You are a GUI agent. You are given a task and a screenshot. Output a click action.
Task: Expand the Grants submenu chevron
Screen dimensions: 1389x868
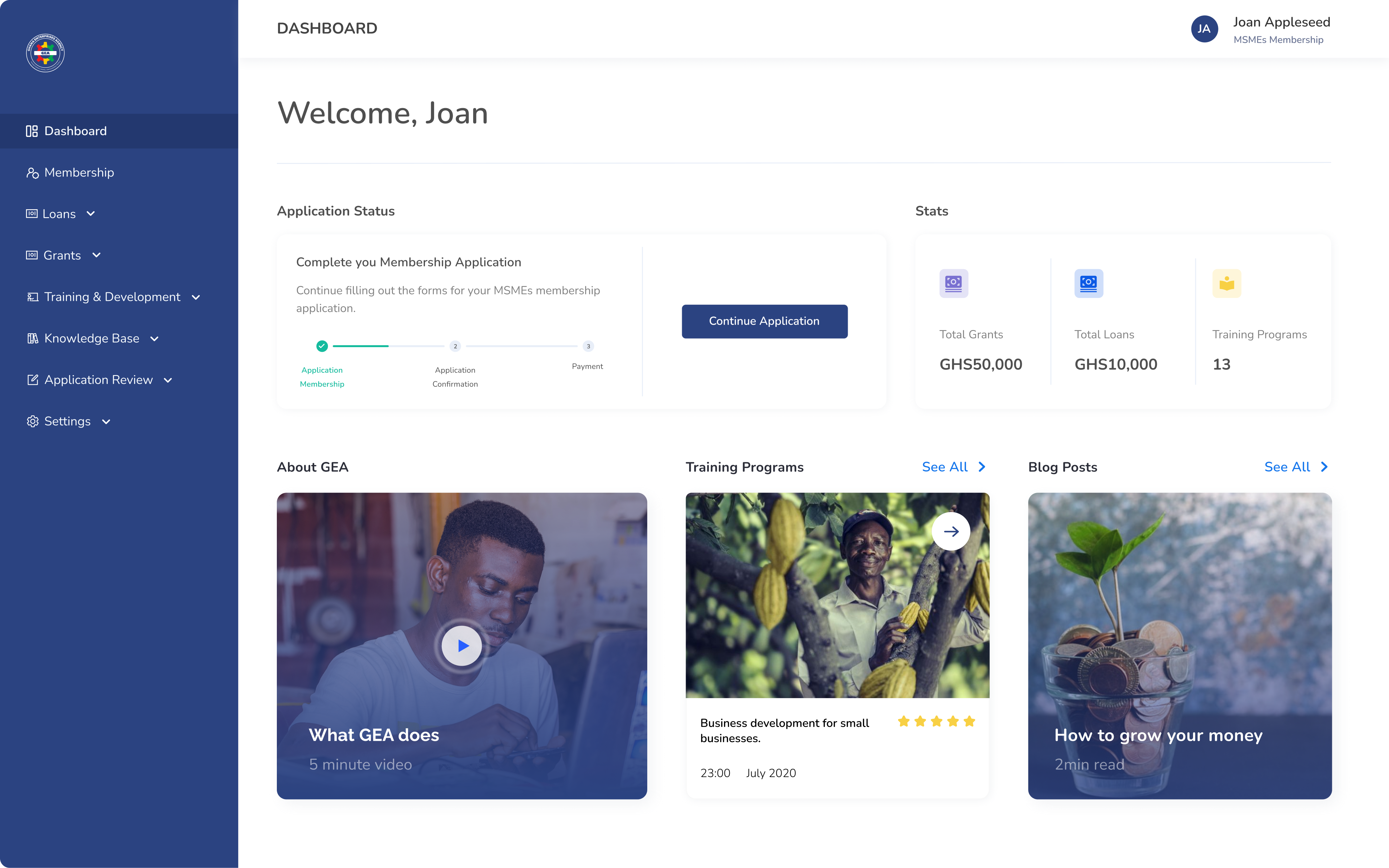(x=96, y=255)
